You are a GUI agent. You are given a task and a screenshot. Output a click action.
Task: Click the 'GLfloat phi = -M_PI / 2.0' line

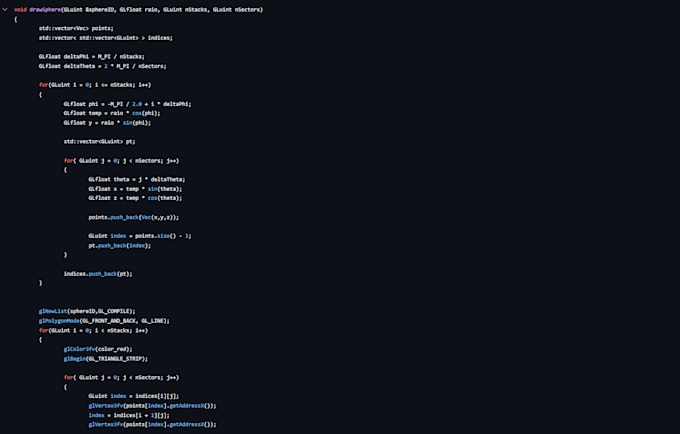click(127, 104)
